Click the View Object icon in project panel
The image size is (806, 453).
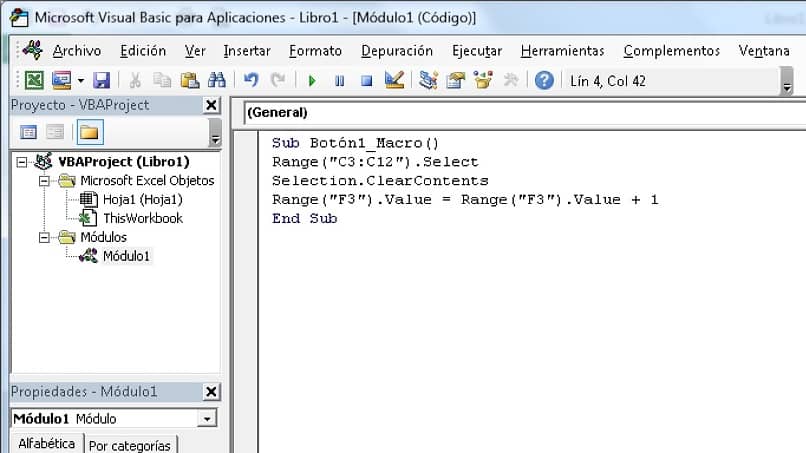tap(54, 133)
